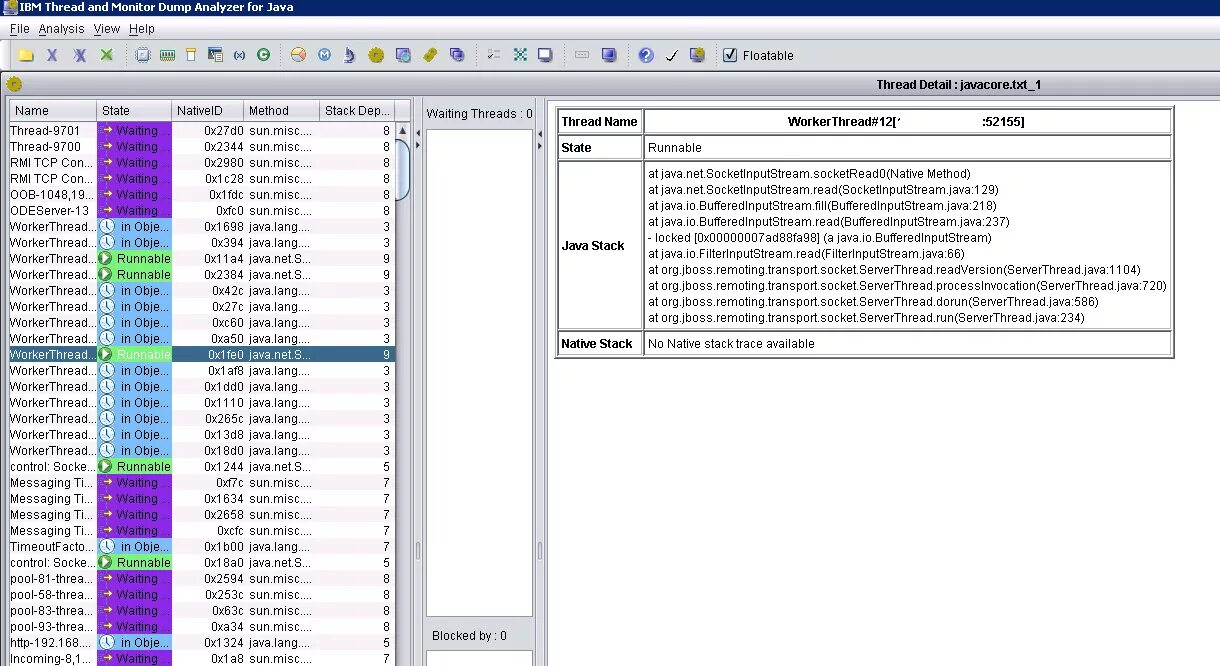Select the pool-58-threa... row
Viewport: 1220px width, 666px height.
pos(202,594)
